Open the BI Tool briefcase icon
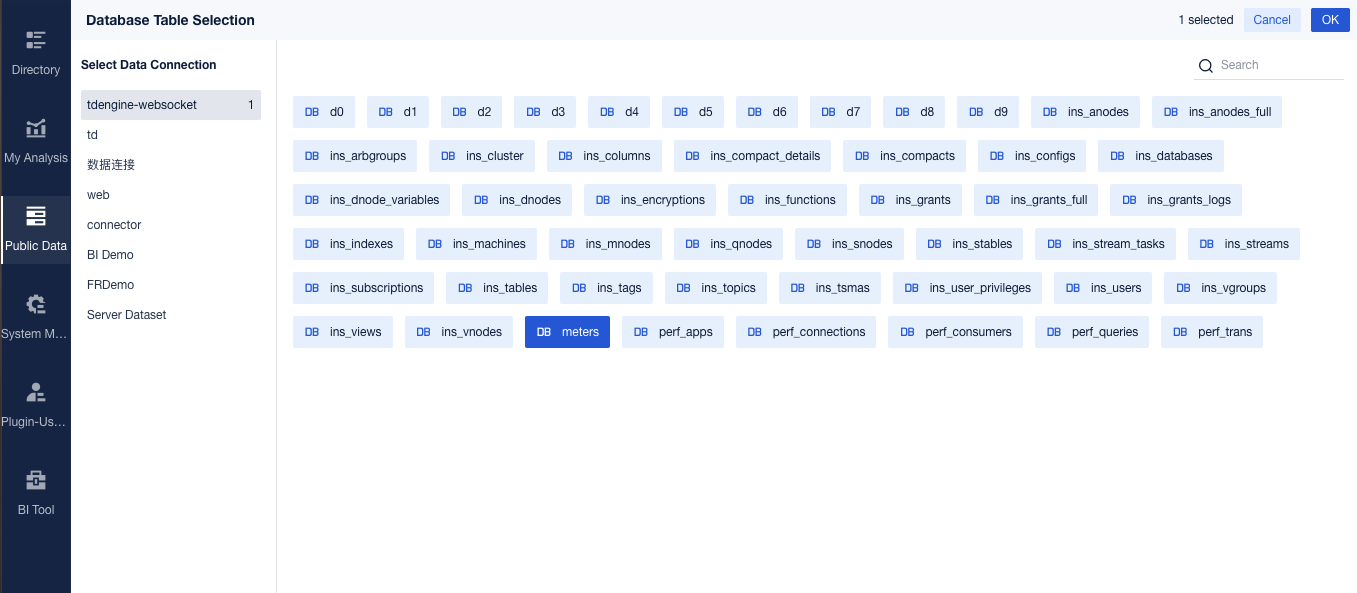 (x=36, y=480)
